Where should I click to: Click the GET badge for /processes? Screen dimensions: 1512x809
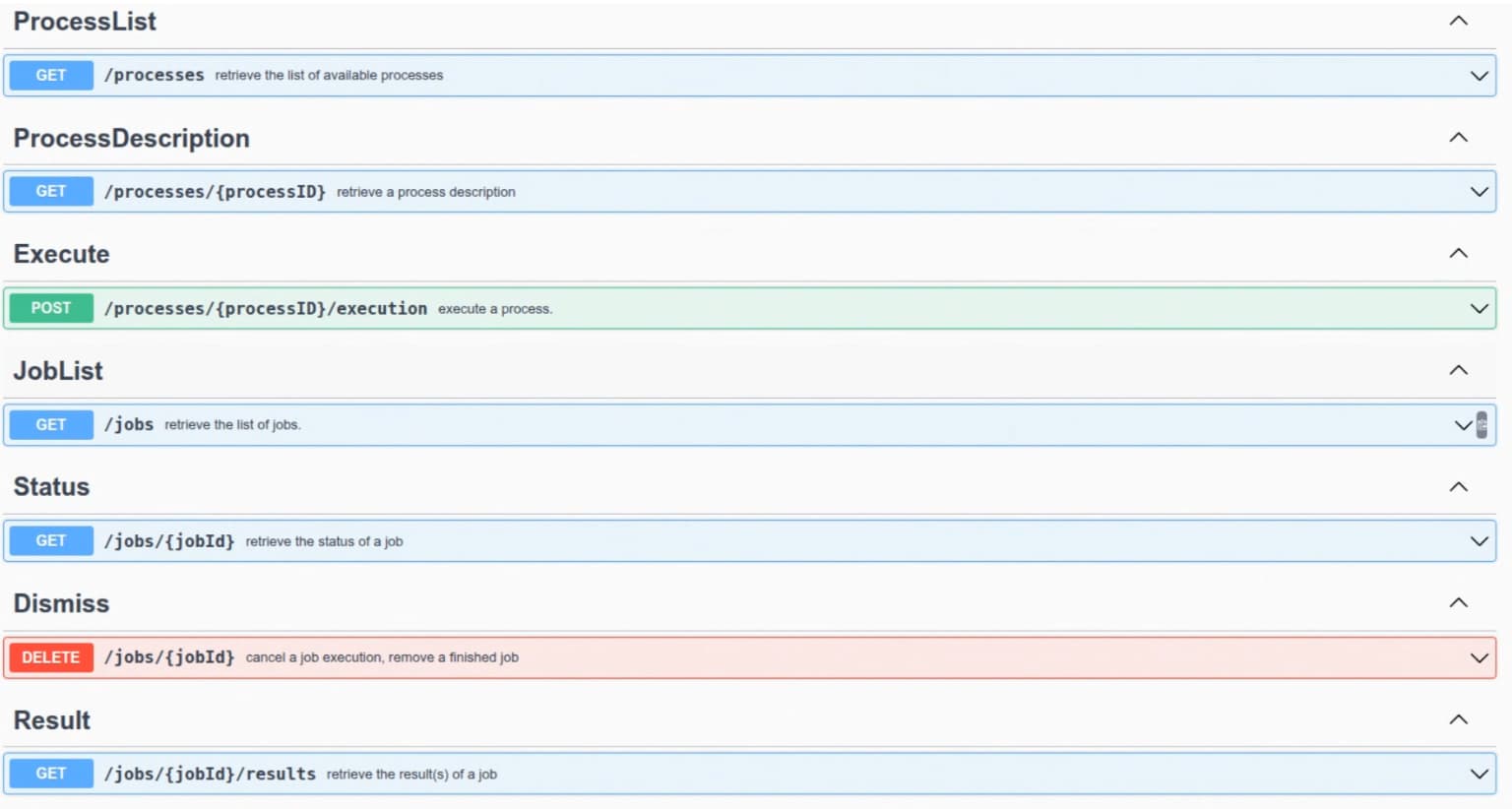[x=51, y=75]
